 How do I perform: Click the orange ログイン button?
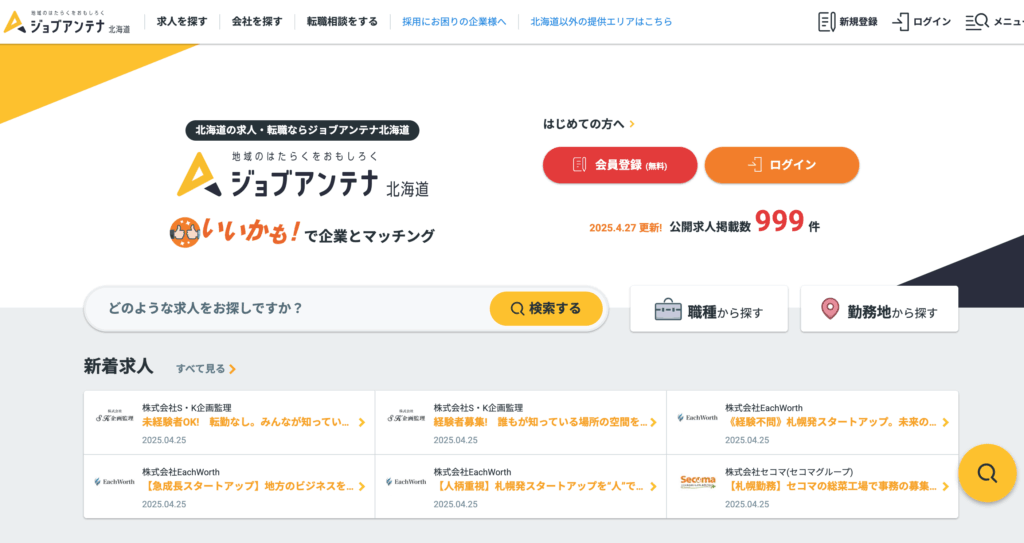[782, 165]
